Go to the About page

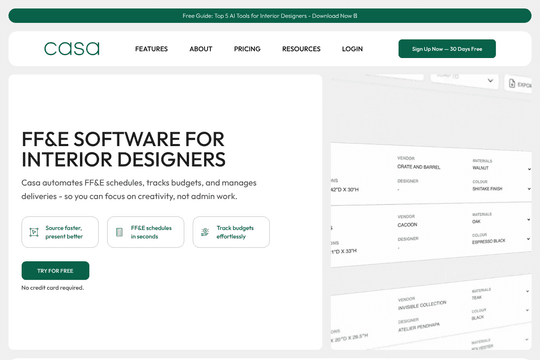point(201,49)
